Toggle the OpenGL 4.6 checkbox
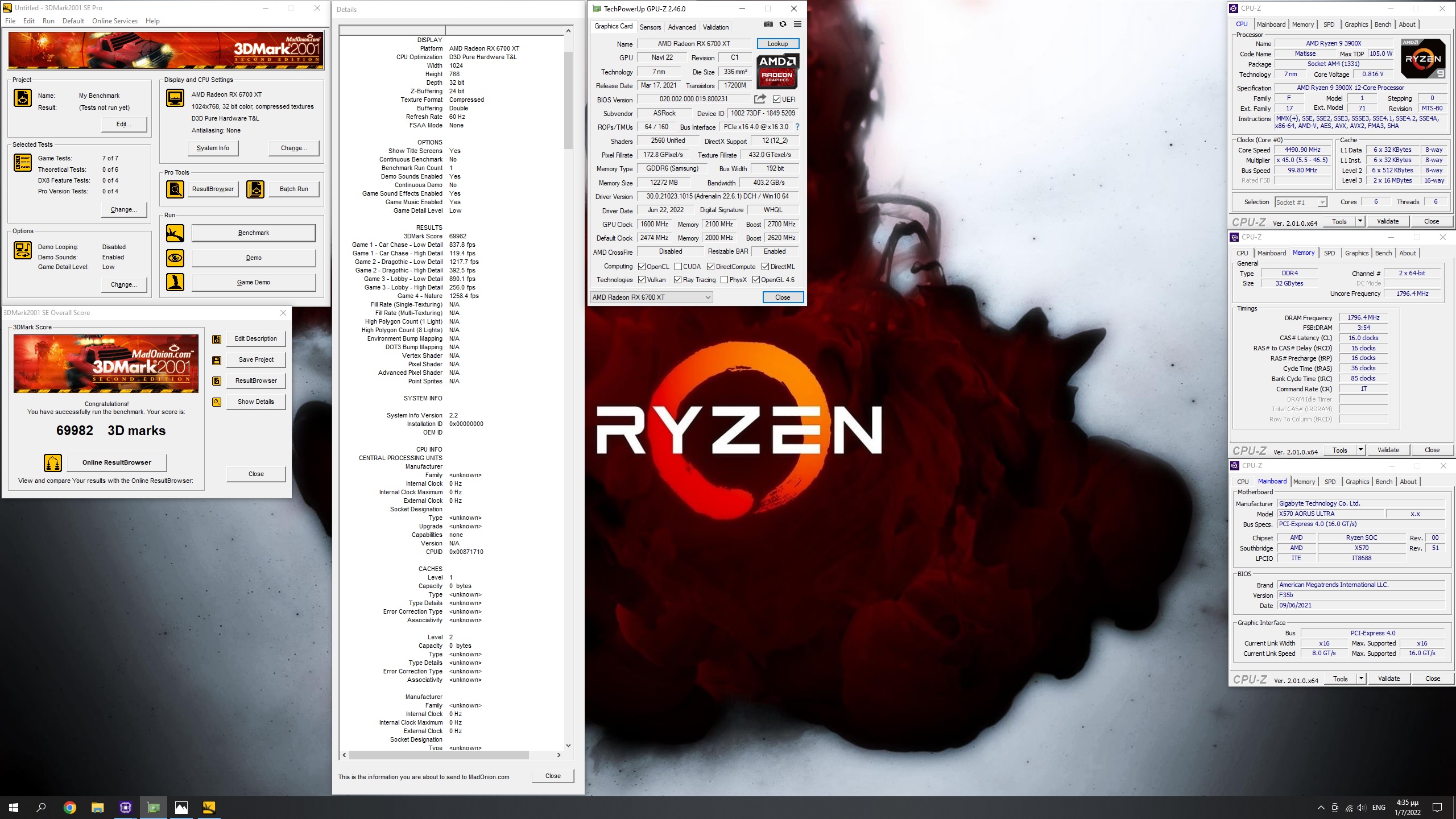Screen dimensions: 1456x819 [756, 280]
